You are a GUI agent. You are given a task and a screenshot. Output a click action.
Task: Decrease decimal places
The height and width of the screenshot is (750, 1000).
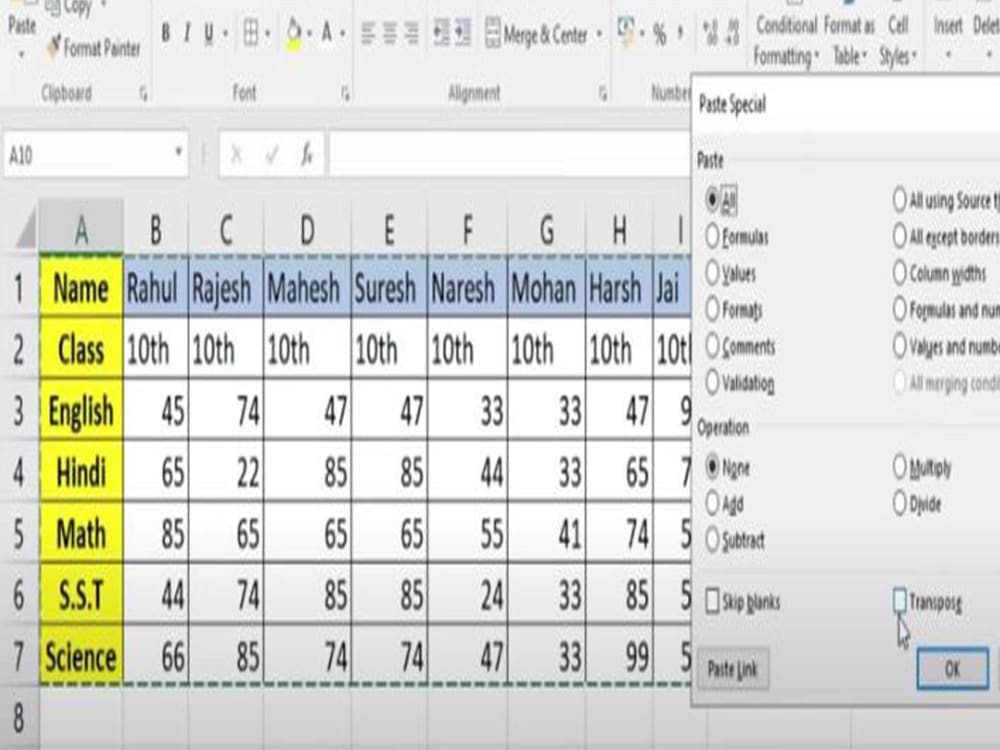tap(733, 33)
